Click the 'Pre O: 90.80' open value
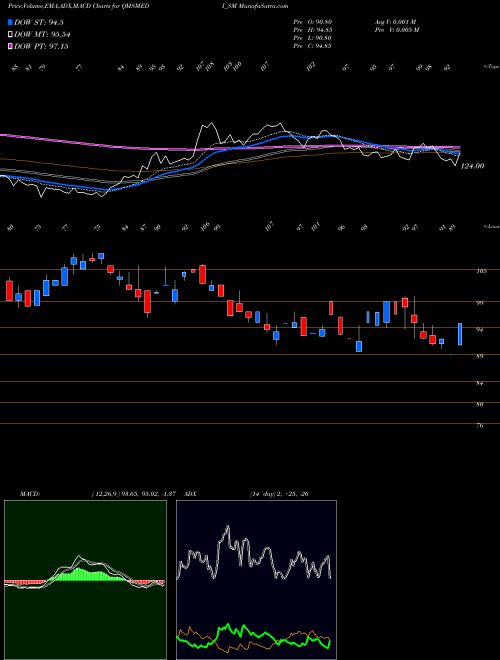The width and height of the screenshot is (500, 660). pyautogui.click(x=312, y=22)
